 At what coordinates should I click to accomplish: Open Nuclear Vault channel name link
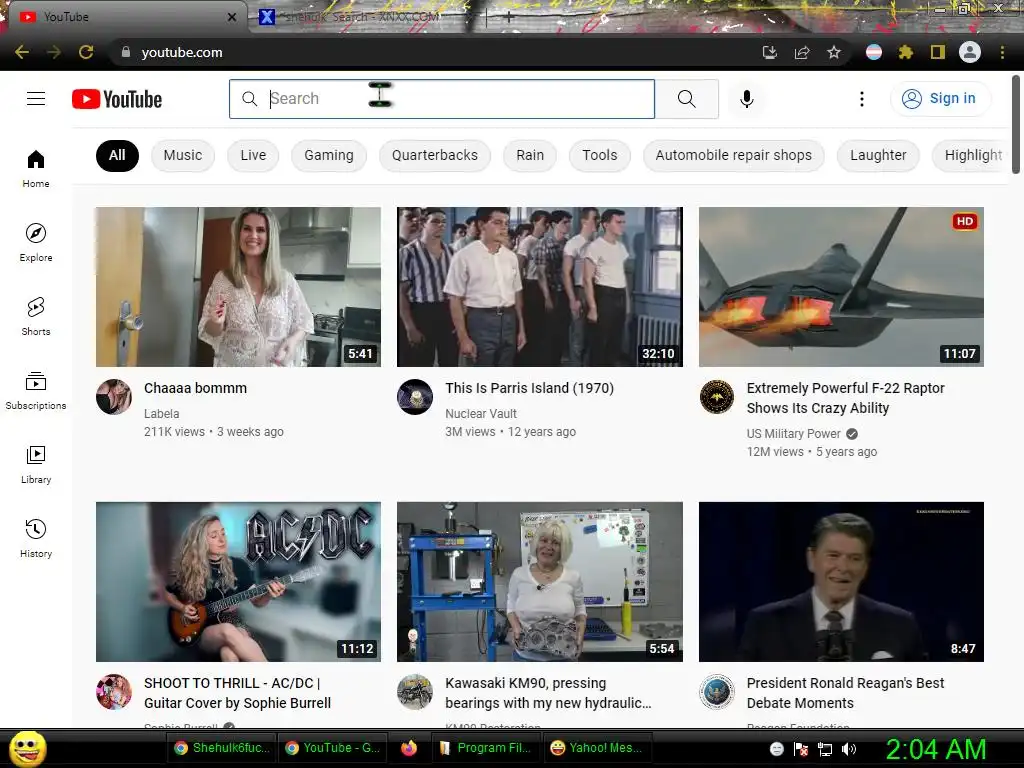tap(481, 413)
